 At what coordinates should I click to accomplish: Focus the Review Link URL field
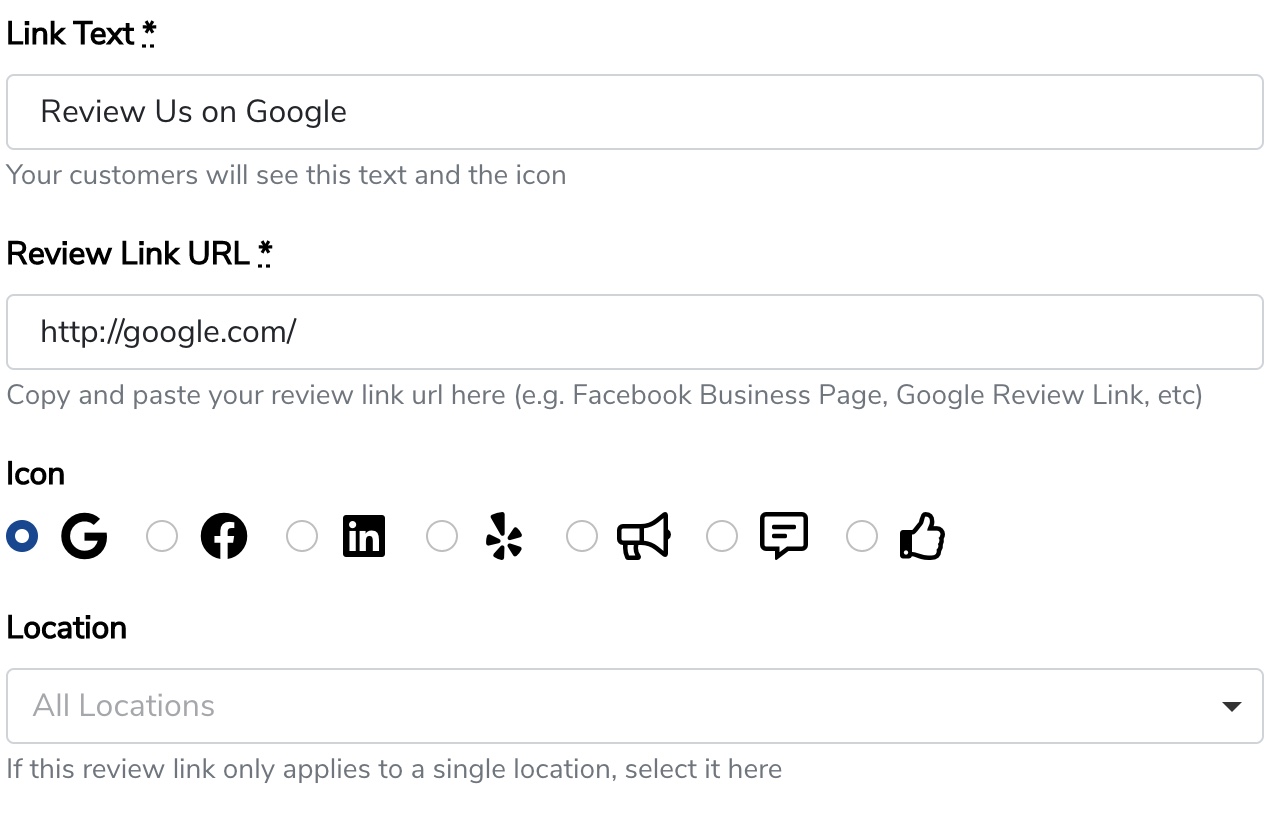point(634,332)
